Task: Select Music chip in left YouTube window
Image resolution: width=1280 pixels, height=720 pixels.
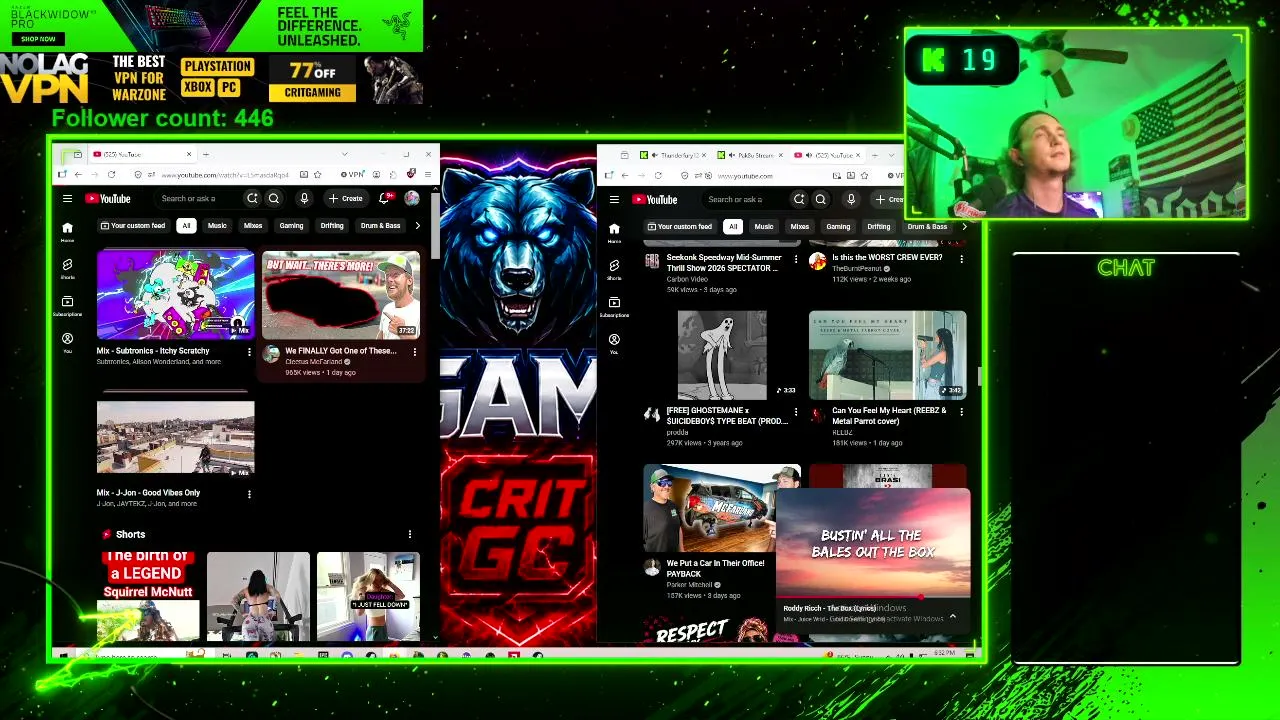Action: click(217, 226)
